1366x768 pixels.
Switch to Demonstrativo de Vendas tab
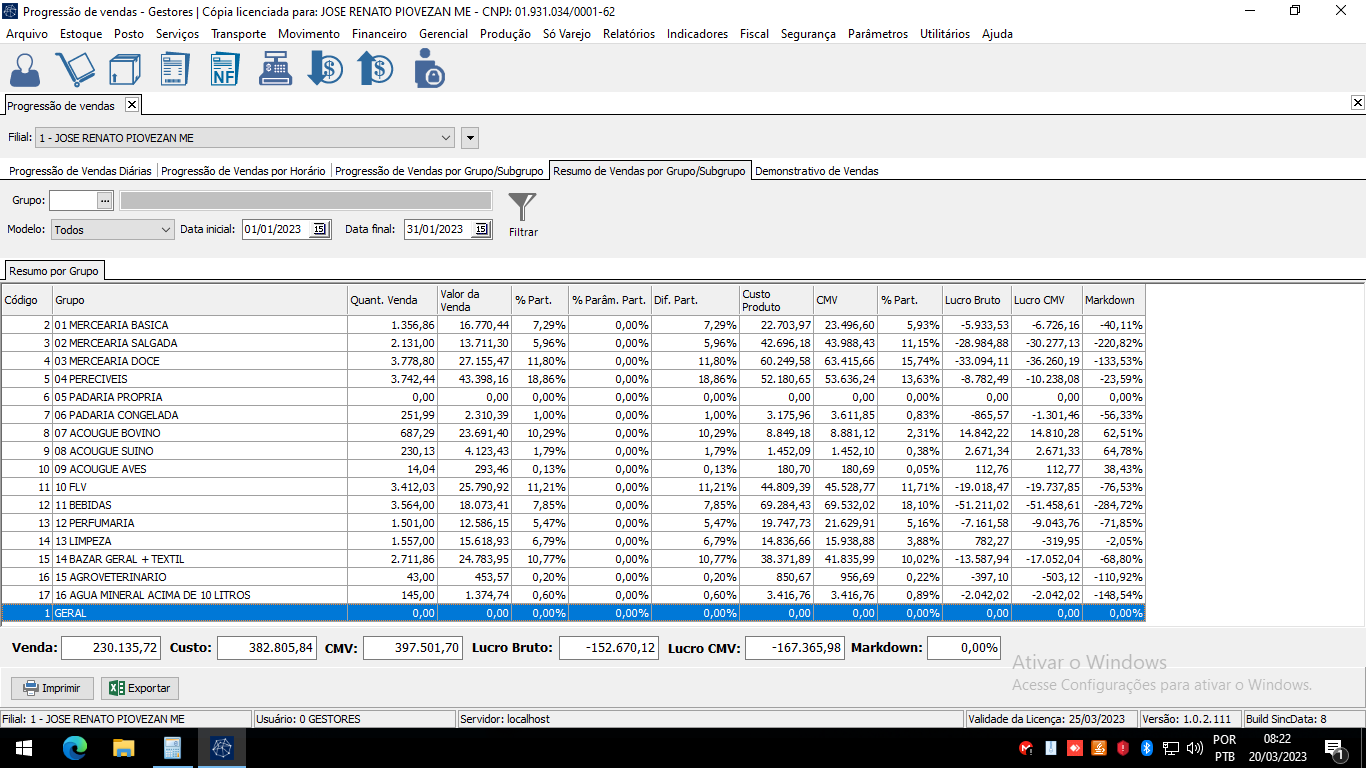816,171
